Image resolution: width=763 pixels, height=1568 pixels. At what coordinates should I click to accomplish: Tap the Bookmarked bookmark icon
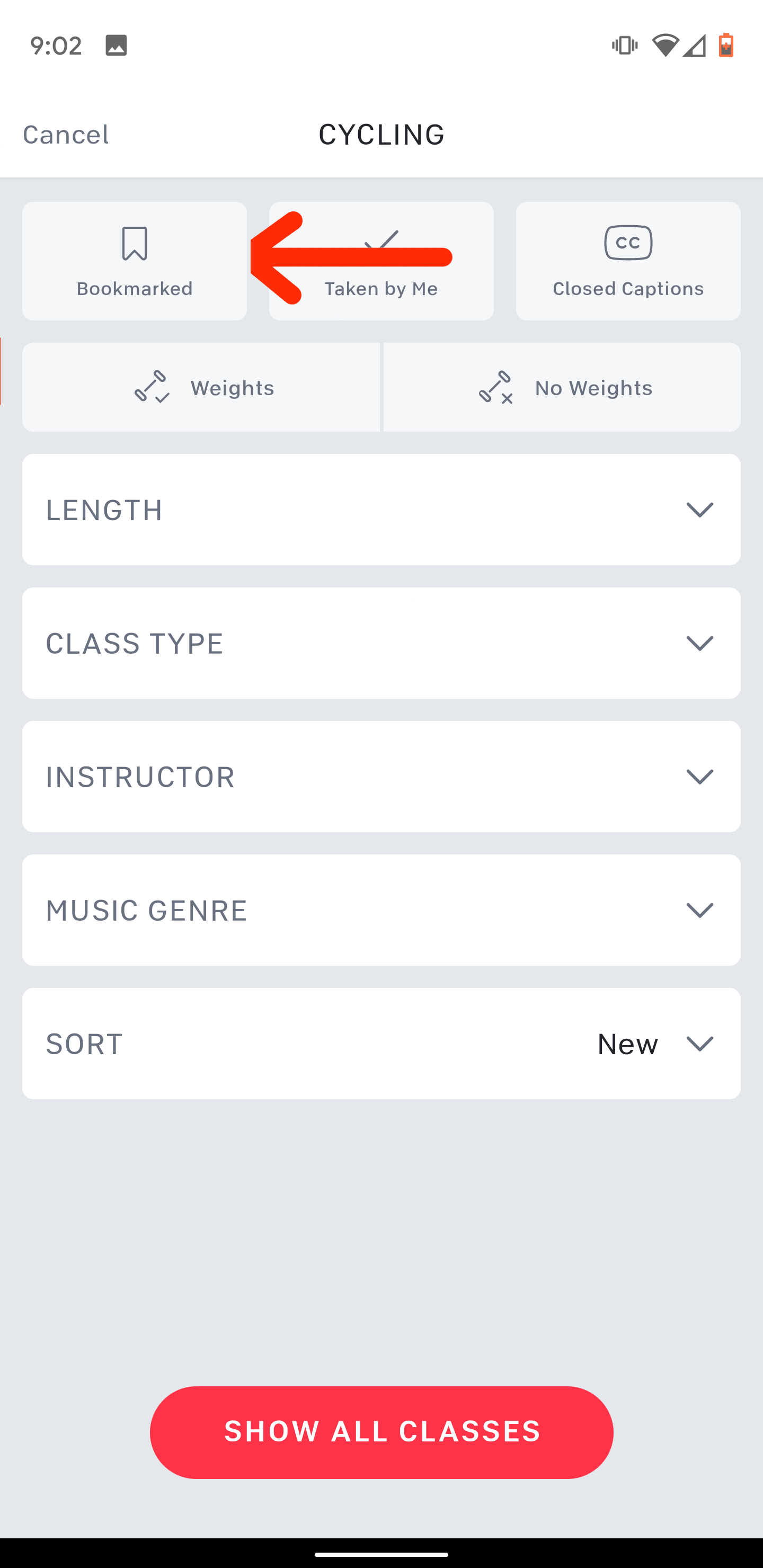click(x=135, y=244)
